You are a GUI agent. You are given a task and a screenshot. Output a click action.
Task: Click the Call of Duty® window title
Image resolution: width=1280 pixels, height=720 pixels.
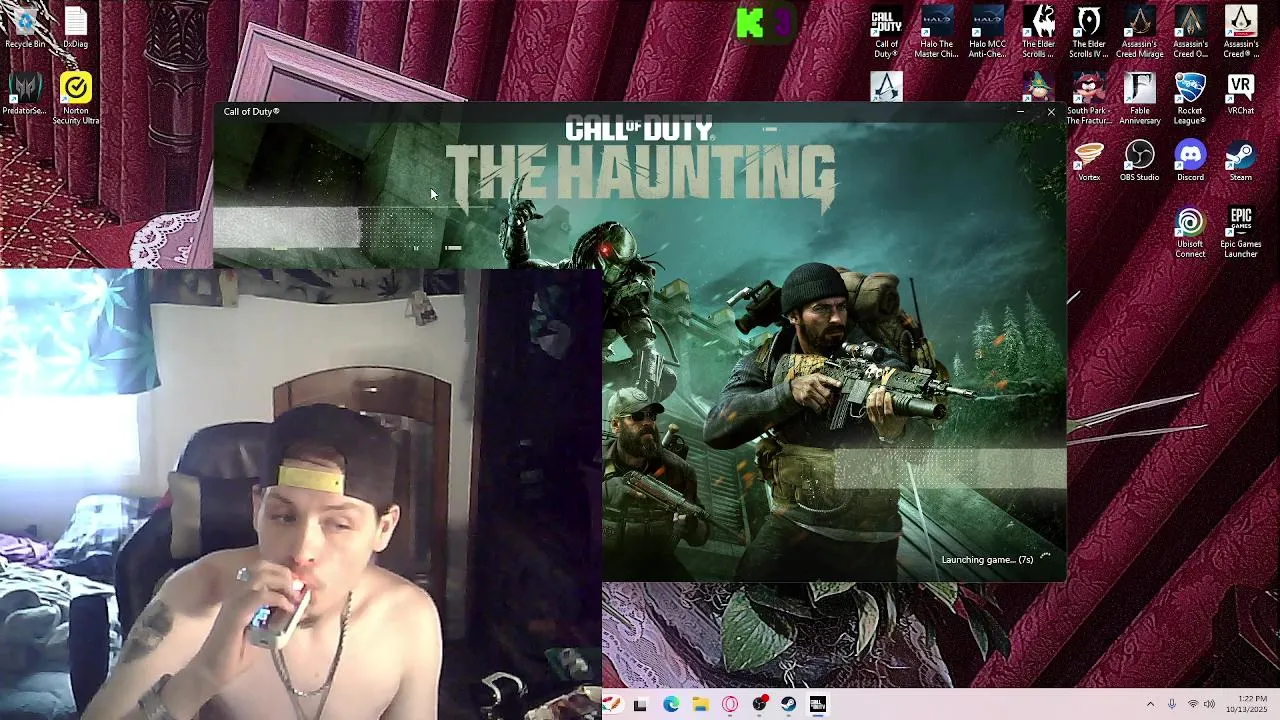click(x=252, y=111)
